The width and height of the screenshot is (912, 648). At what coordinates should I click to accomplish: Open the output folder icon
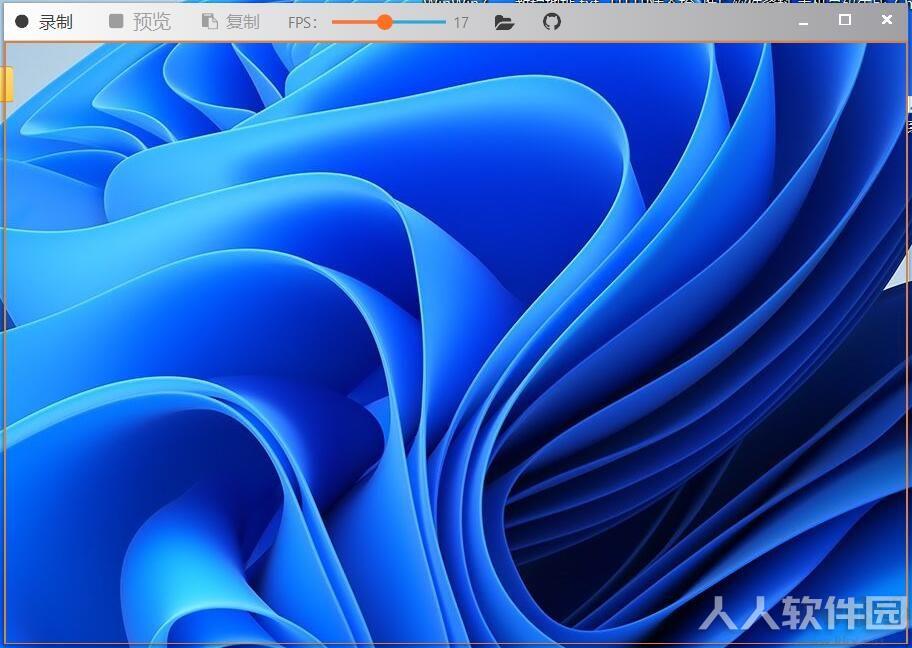504,23
